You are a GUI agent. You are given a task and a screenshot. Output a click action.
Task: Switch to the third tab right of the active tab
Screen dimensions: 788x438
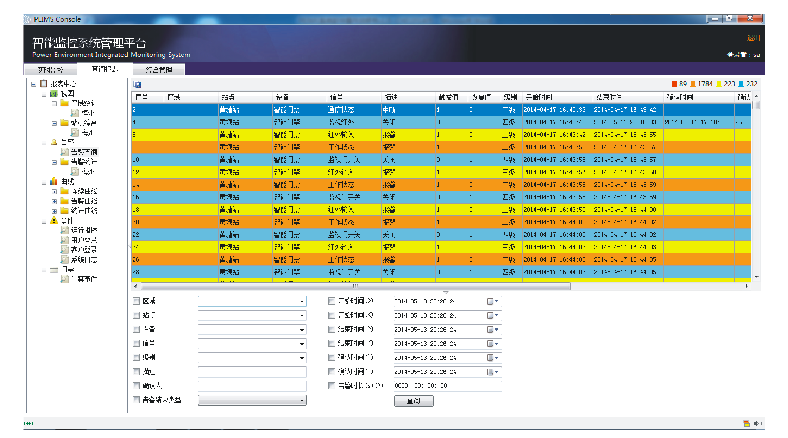click(159, 69)
